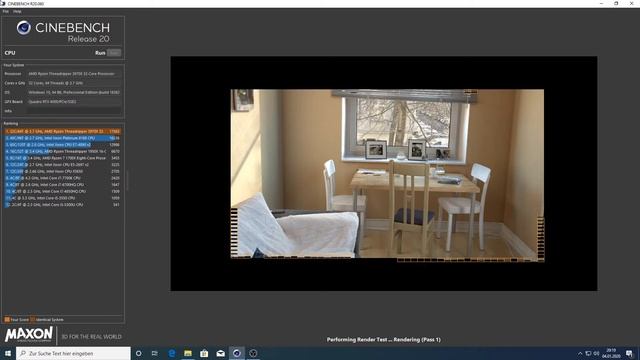This screenshot has height=360, width=640.
Task: Select the Core i7-6700HQ ranking row
Action: pyautogui.click(x=62, y=184)
